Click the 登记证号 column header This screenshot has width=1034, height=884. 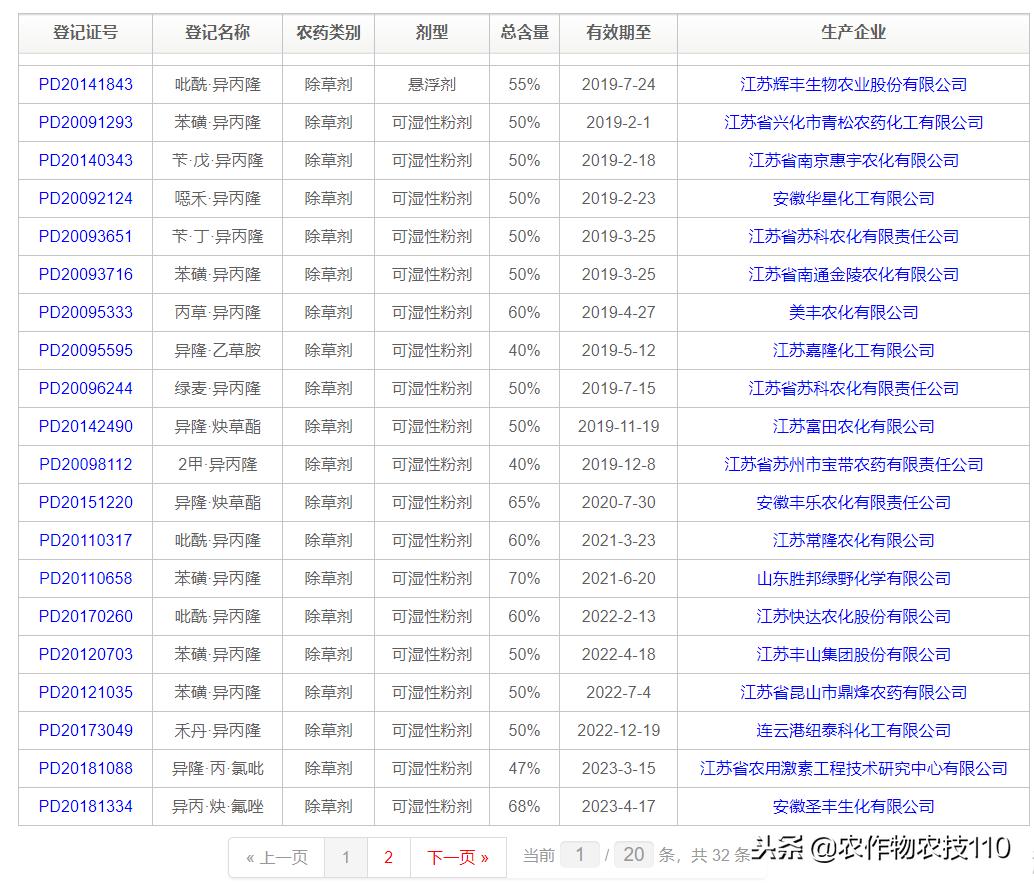tap(86, 32)
